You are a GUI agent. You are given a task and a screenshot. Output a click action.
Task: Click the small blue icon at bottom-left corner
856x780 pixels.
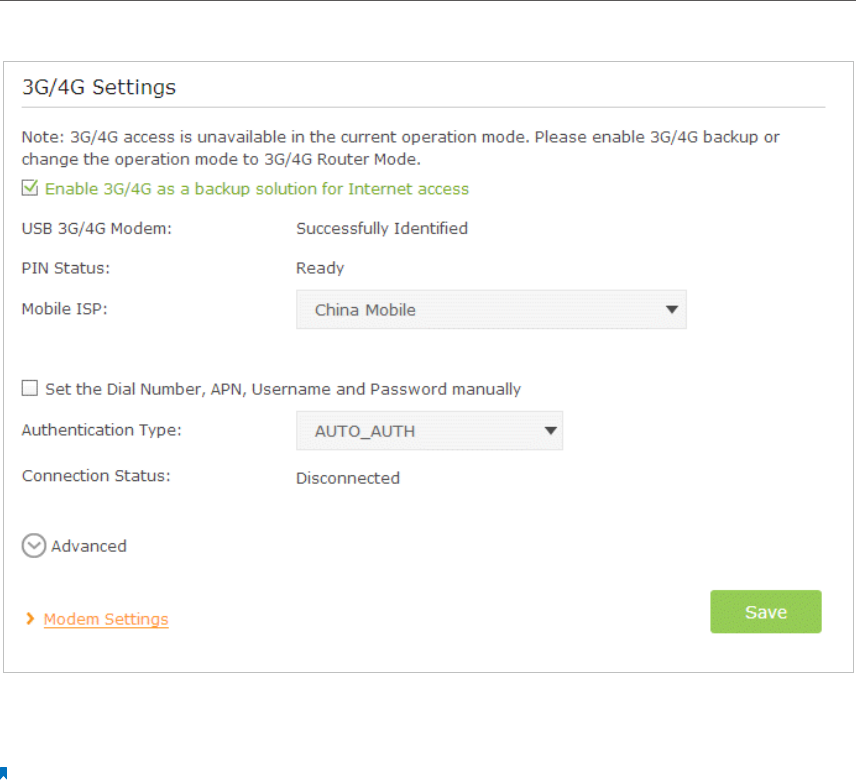[x=4, y=773]
